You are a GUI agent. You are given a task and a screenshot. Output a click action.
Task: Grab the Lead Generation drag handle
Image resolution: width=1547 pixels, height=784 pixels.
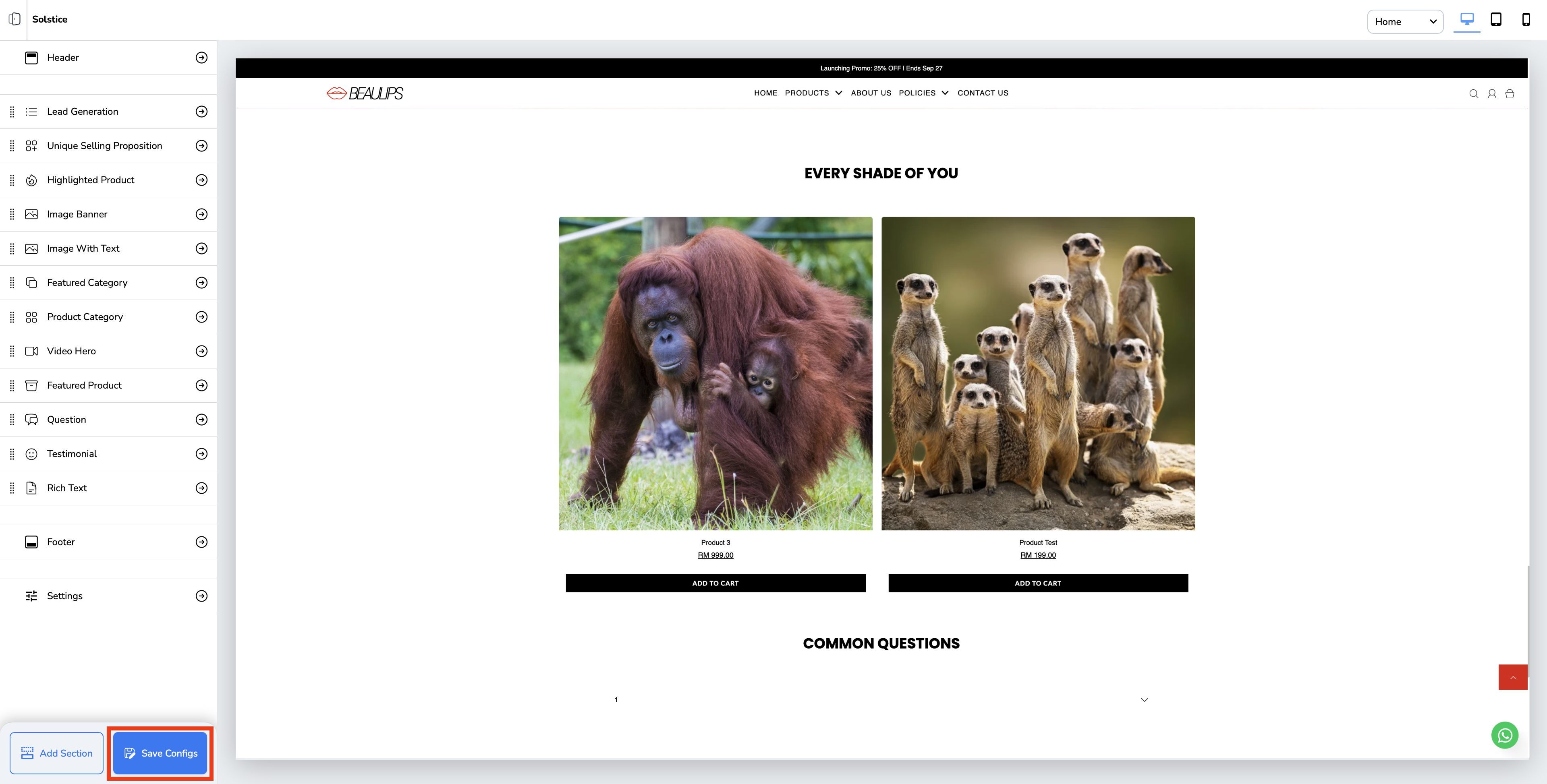click(12, 112)
